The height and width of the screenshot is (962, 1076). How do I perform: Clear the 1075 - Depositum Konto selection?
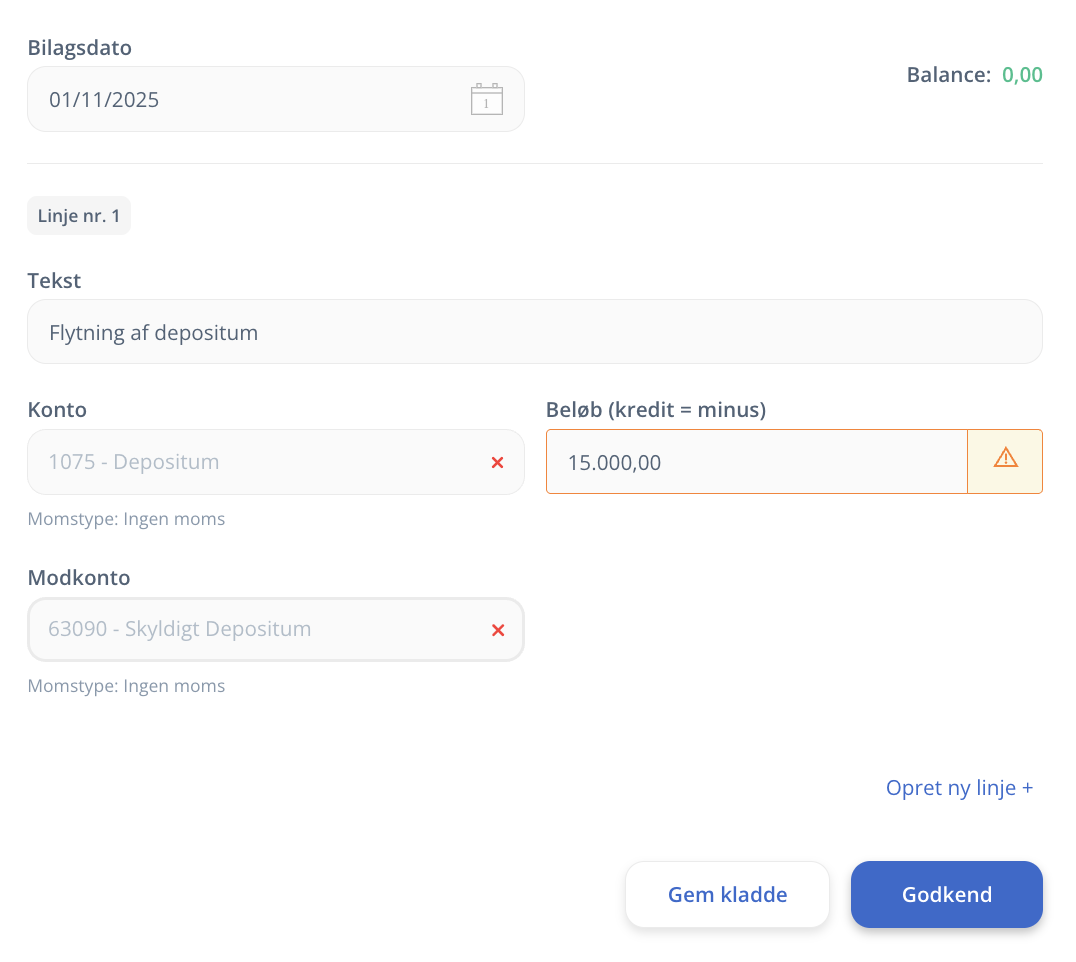point(497,462)
